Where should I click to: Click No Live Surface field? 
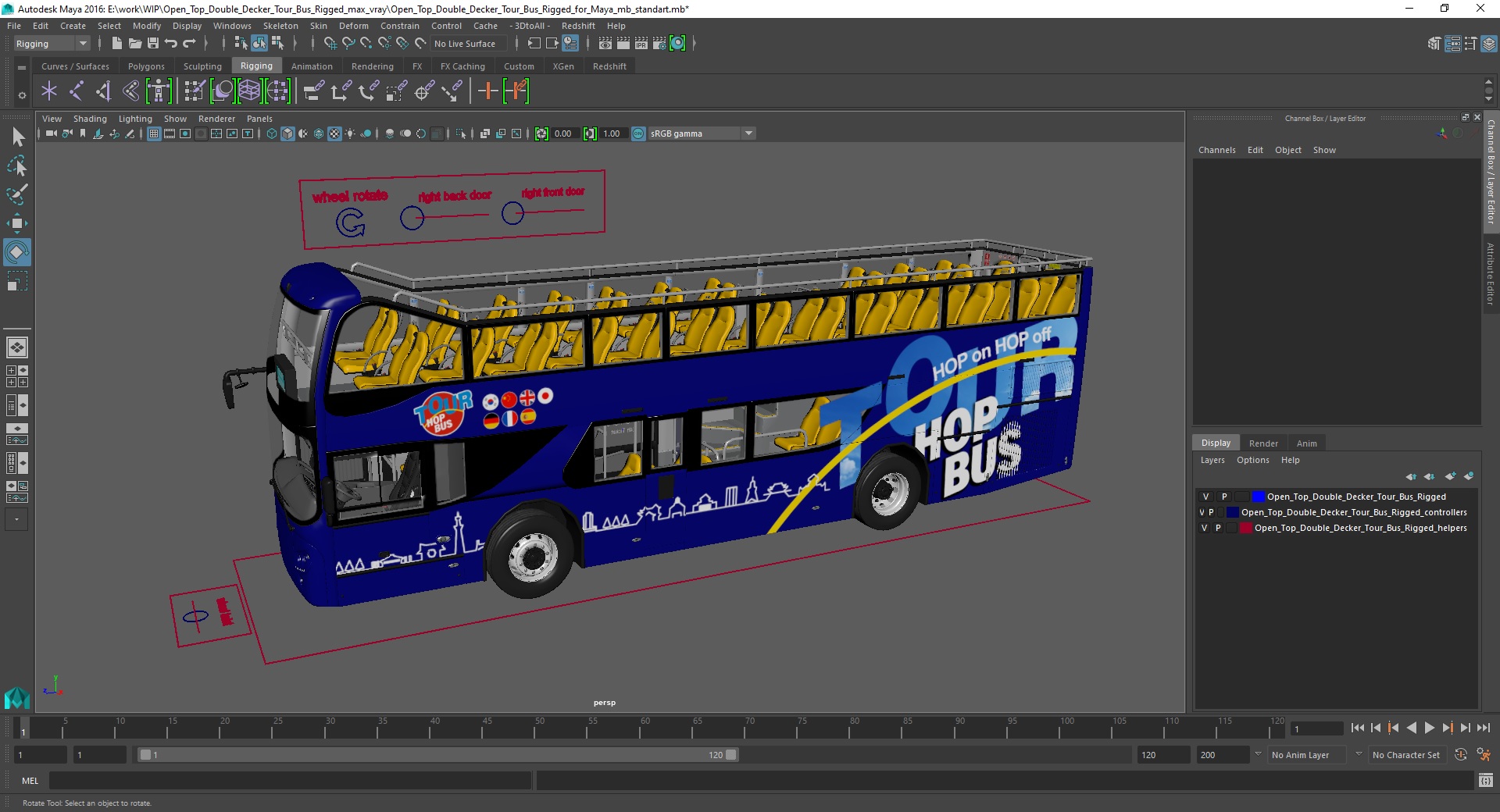point(469,44)
